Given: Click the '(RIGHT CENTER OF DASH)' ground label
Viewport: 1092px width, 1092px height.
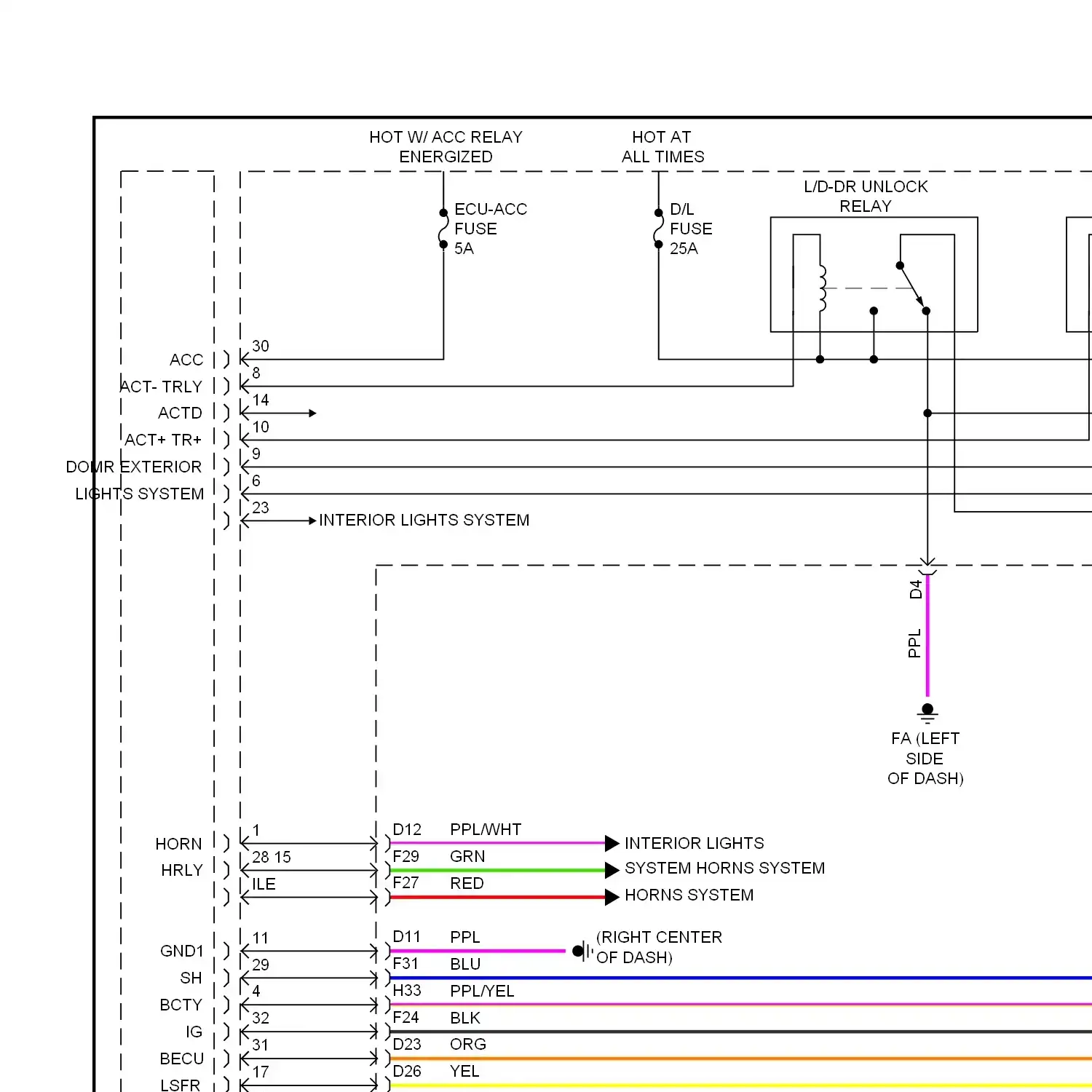Looking at the screenshot, I should pyautogui.click(x=659, y=947).
